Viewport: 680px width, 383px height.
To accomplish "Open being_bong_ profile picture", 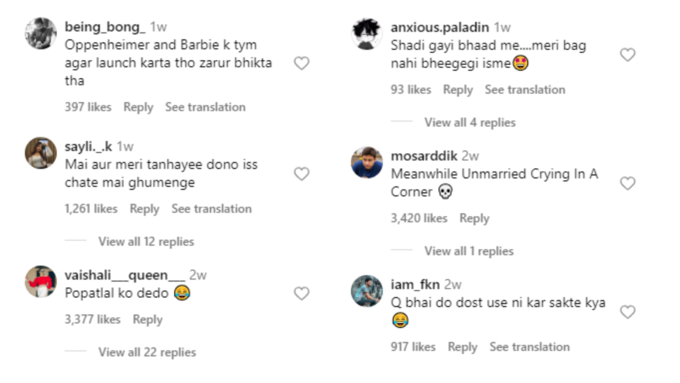I will (x=41, y=33).
